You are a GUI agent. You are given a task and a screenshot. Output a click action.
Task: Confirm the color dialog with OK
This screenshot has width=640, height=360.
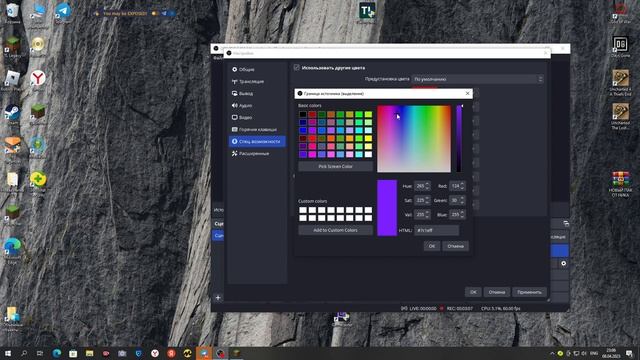point(432,246)
